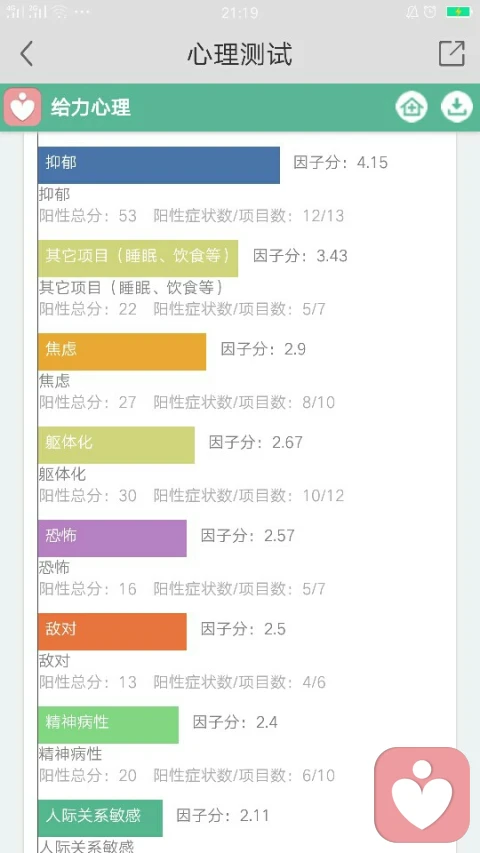The height and width of the screenshot is (853, 480).
Task: Tap the 给力心理 title text
Action: pos(90,107)
